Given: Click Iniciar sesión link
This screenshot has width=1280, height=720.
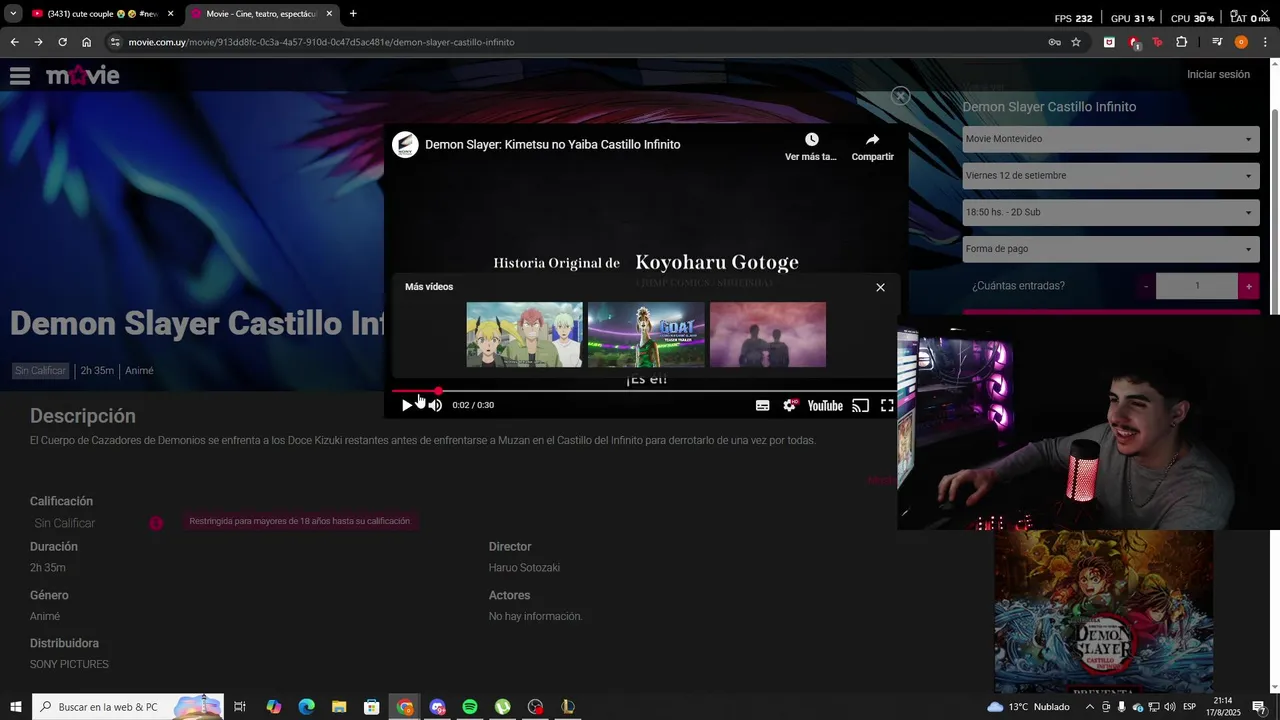Looking at the screenshot, I should click(1218, 74).
